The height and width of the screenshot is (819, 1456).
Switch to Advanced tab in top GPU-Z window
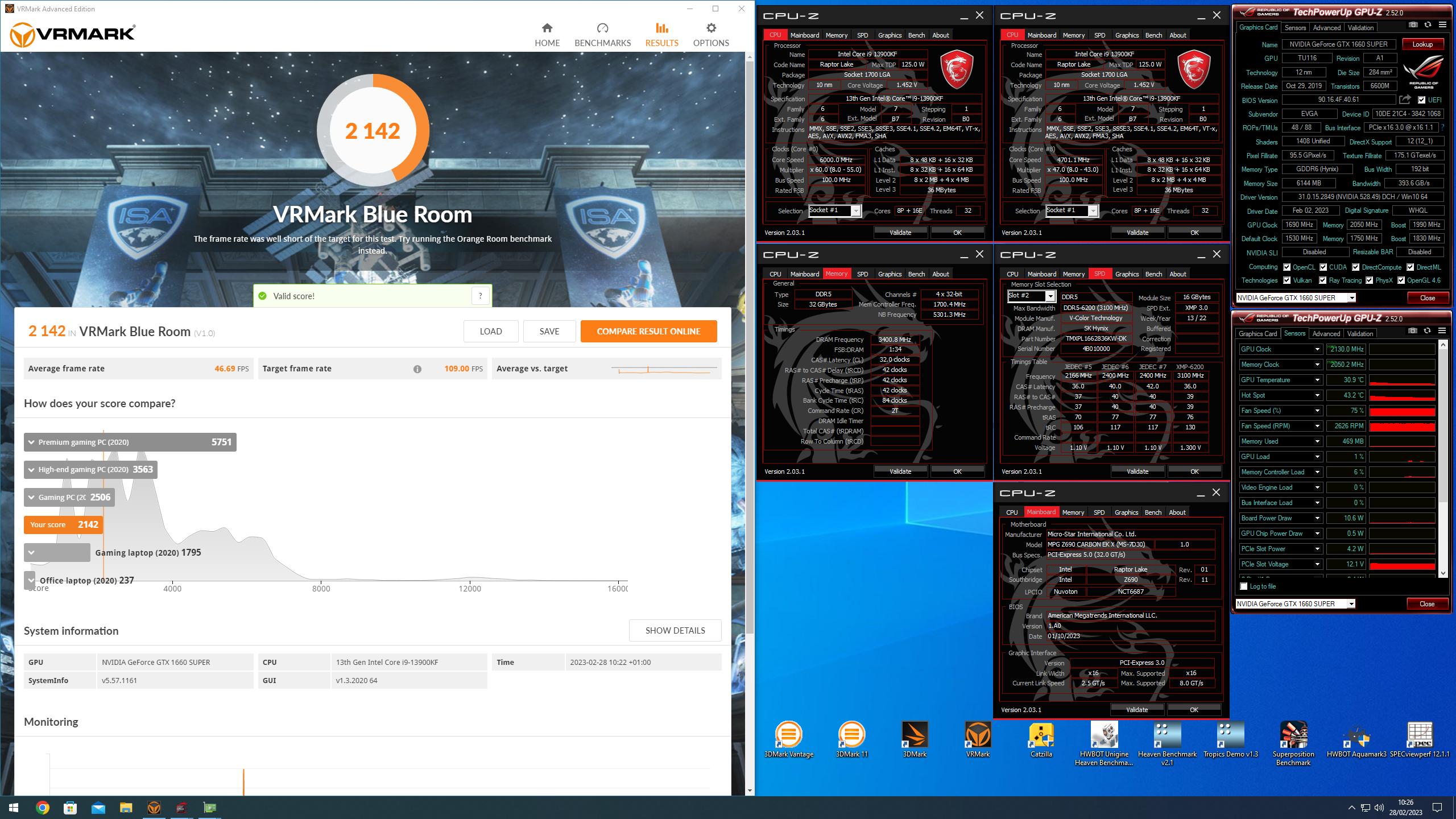[x=1326, y=28]
